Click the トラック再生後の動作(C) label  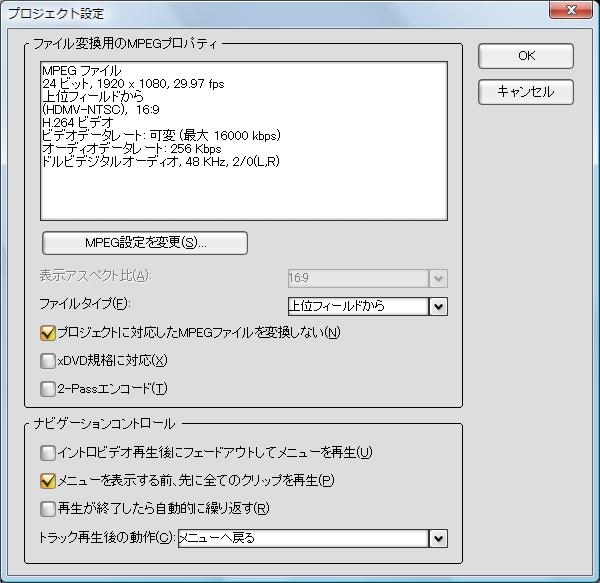coord(107,538)
